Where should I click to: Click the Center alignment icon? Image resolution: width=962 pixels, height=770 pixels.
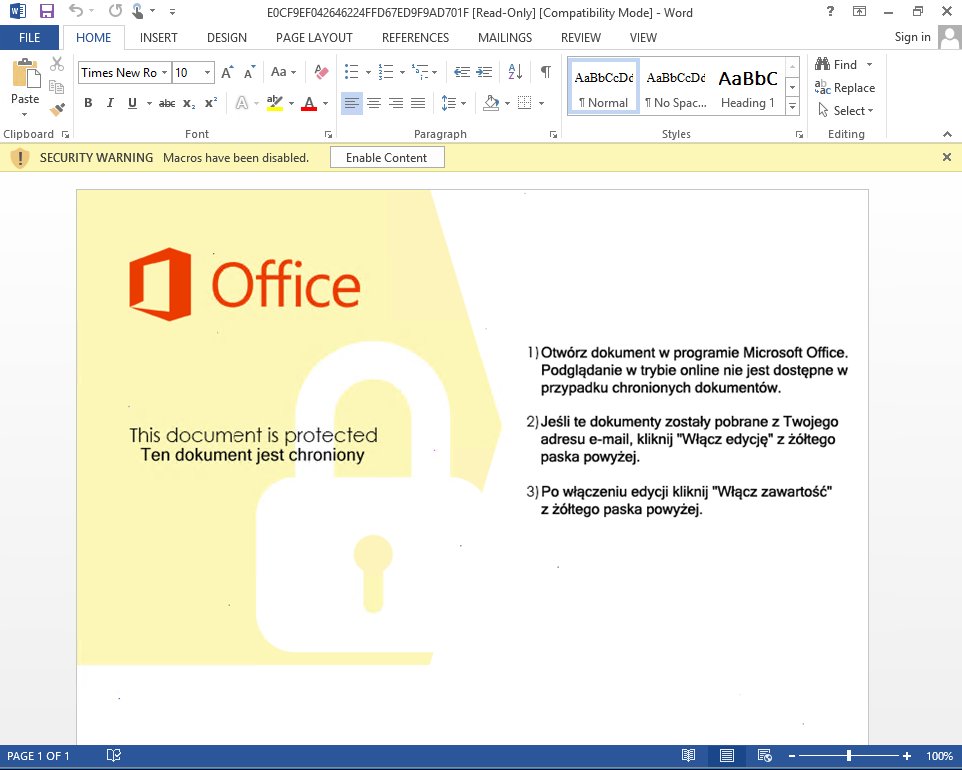374,103
